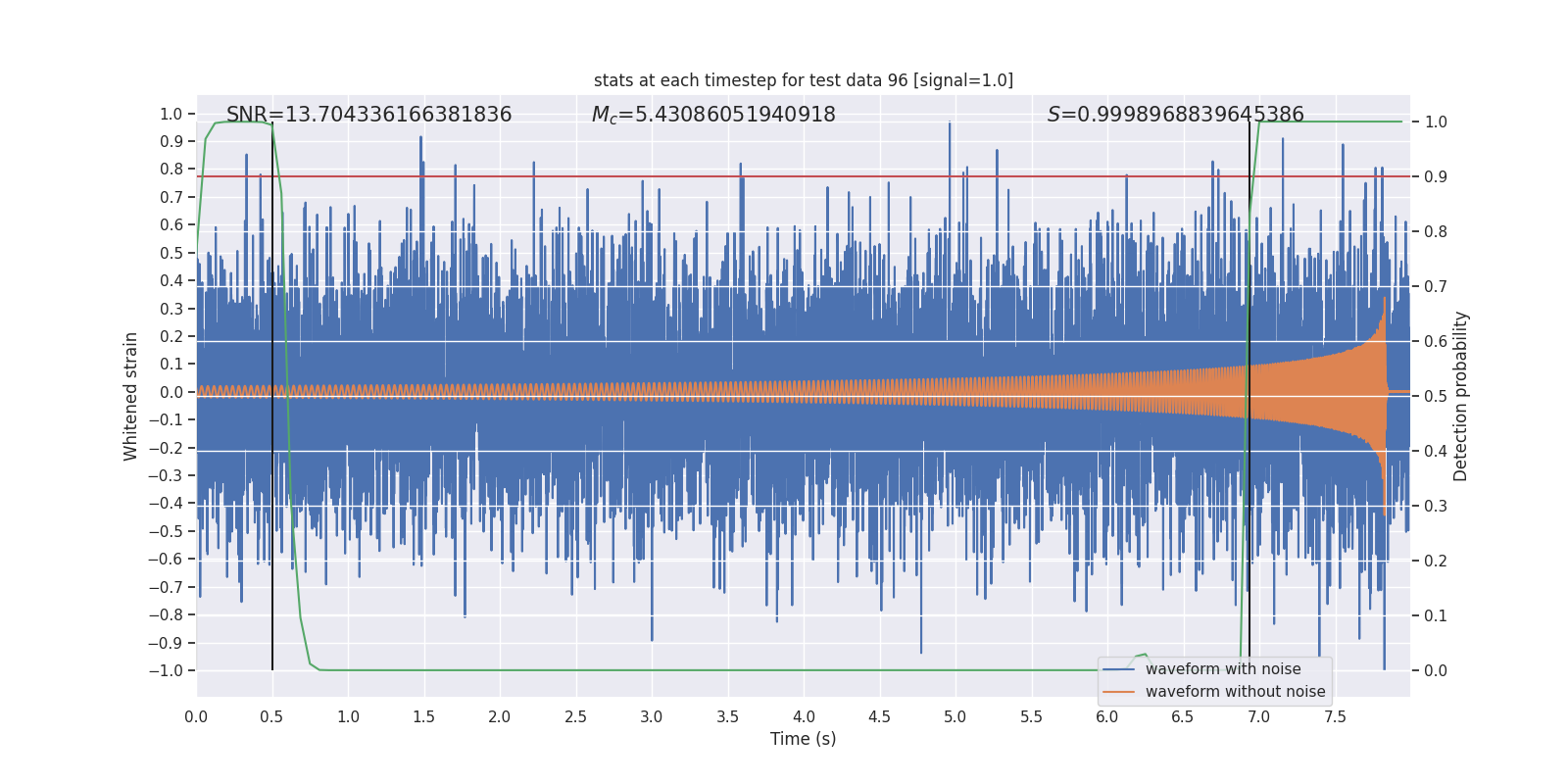Select the SNR=13.704336166381836 annotation

pyautogui.click(x=369, y=115)
